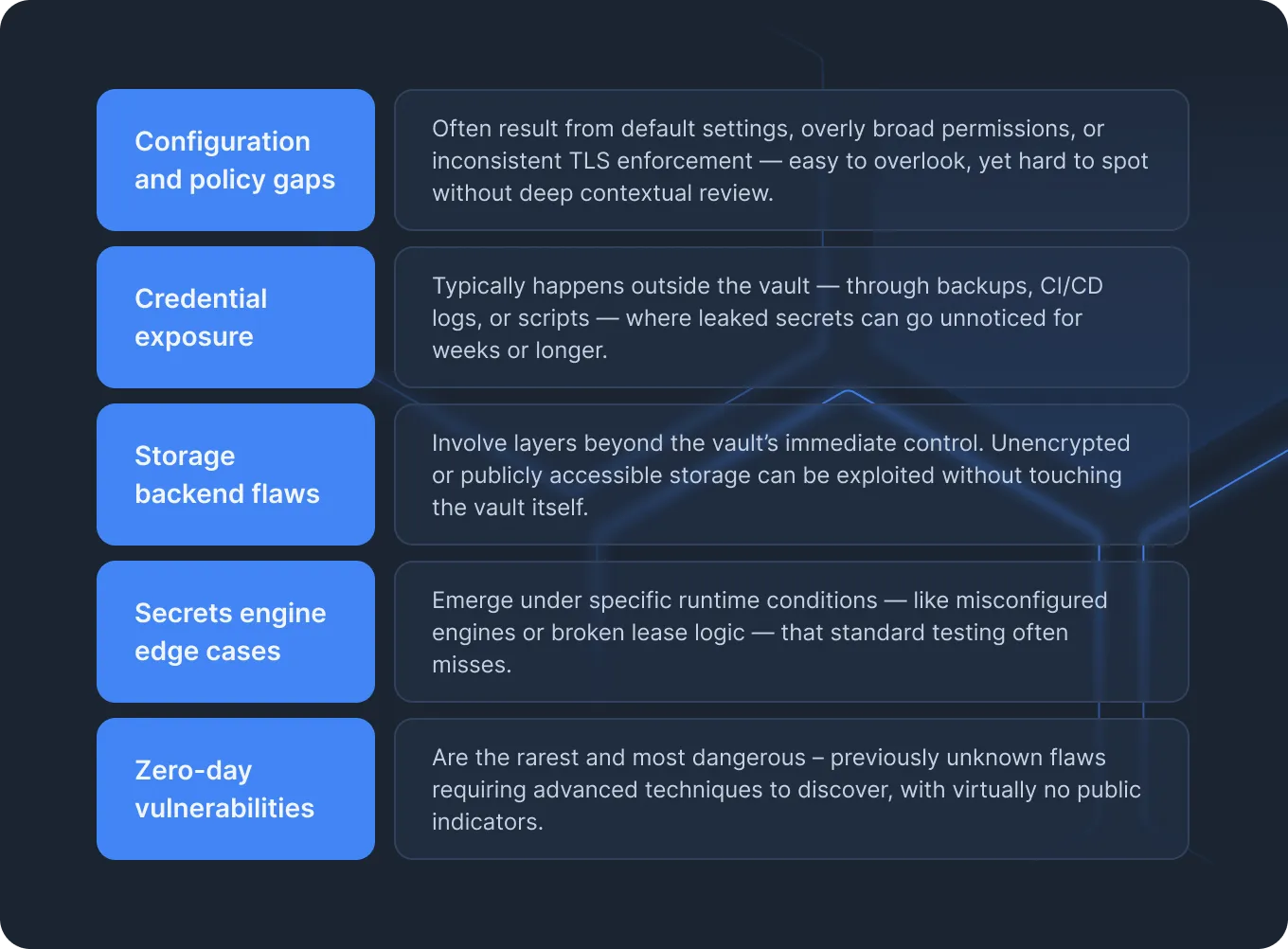1288x949 pixels.
Task: Click 'misses.' text in secrets engine panel
Action: (x=472, y=665)
